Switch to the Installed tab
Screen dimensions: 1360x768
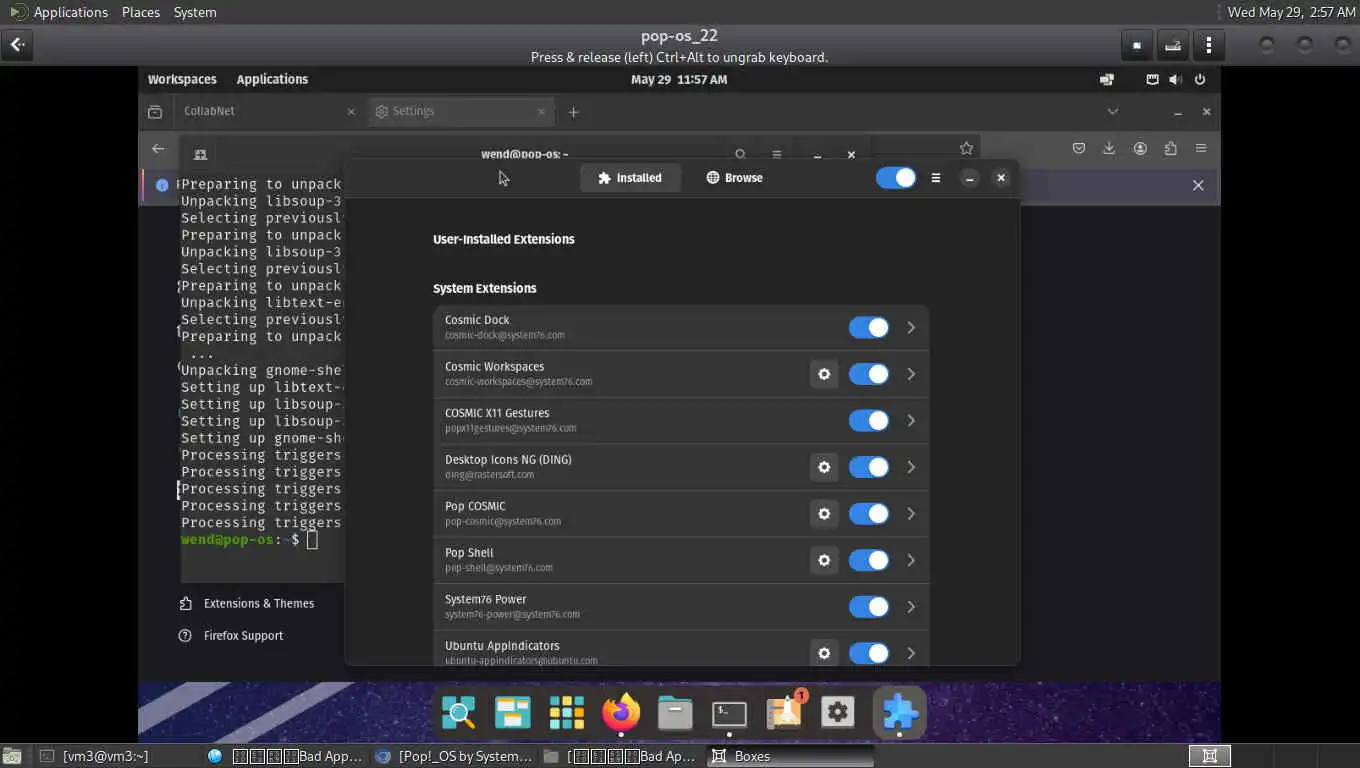tap(630, 178)
